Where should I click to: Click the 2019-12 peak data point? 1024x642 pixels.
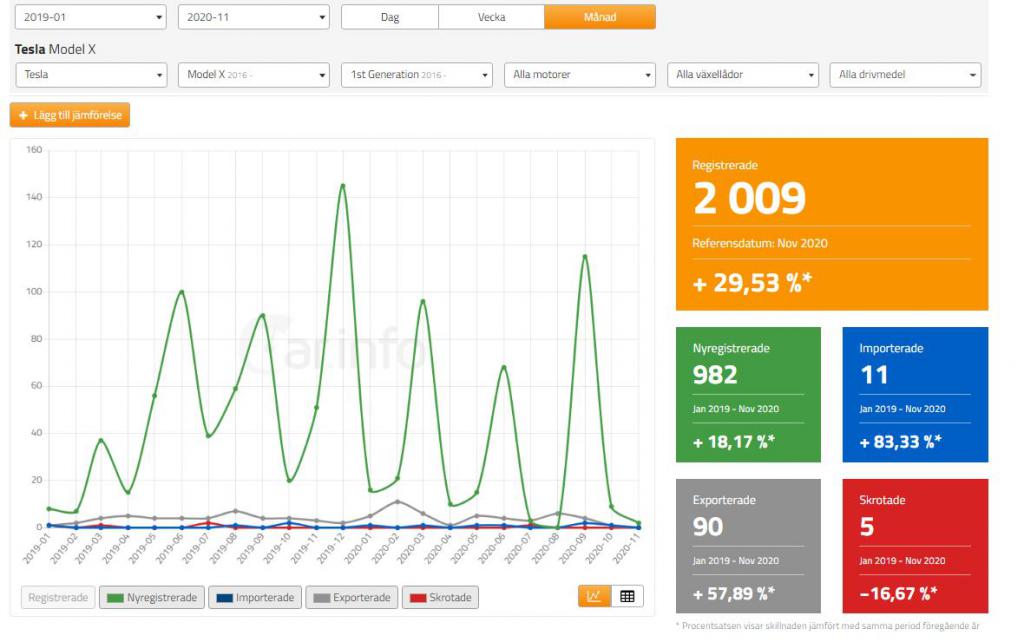pos(343,185)
